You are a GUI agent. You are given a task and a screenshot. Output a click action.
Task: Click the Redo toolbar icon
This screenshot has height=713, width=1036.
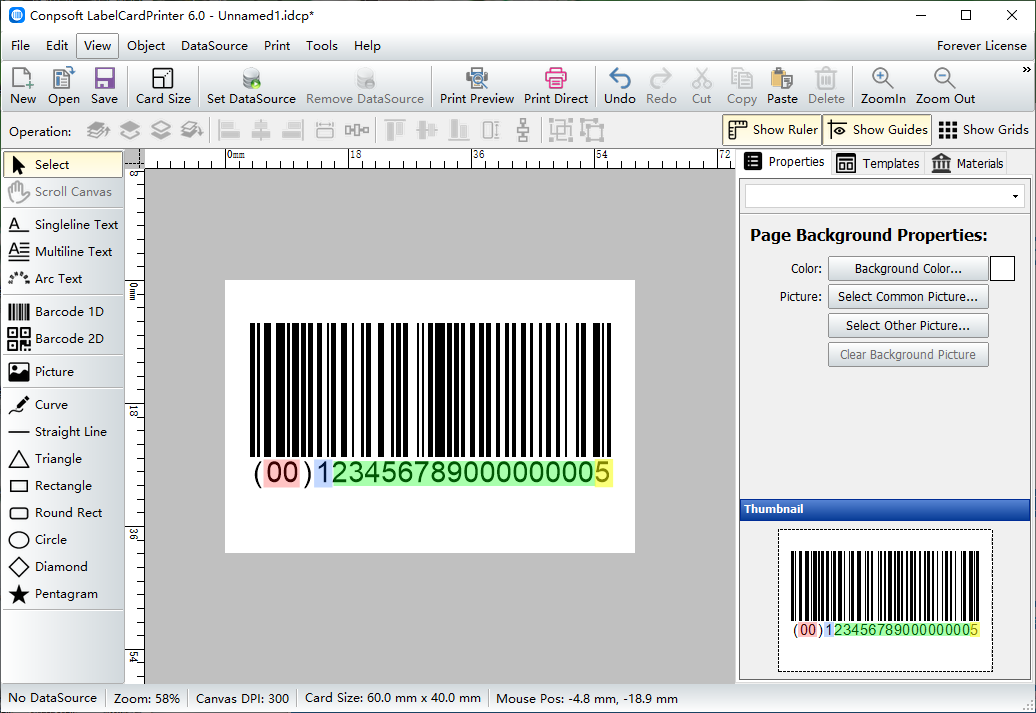(x=661, y=86)
